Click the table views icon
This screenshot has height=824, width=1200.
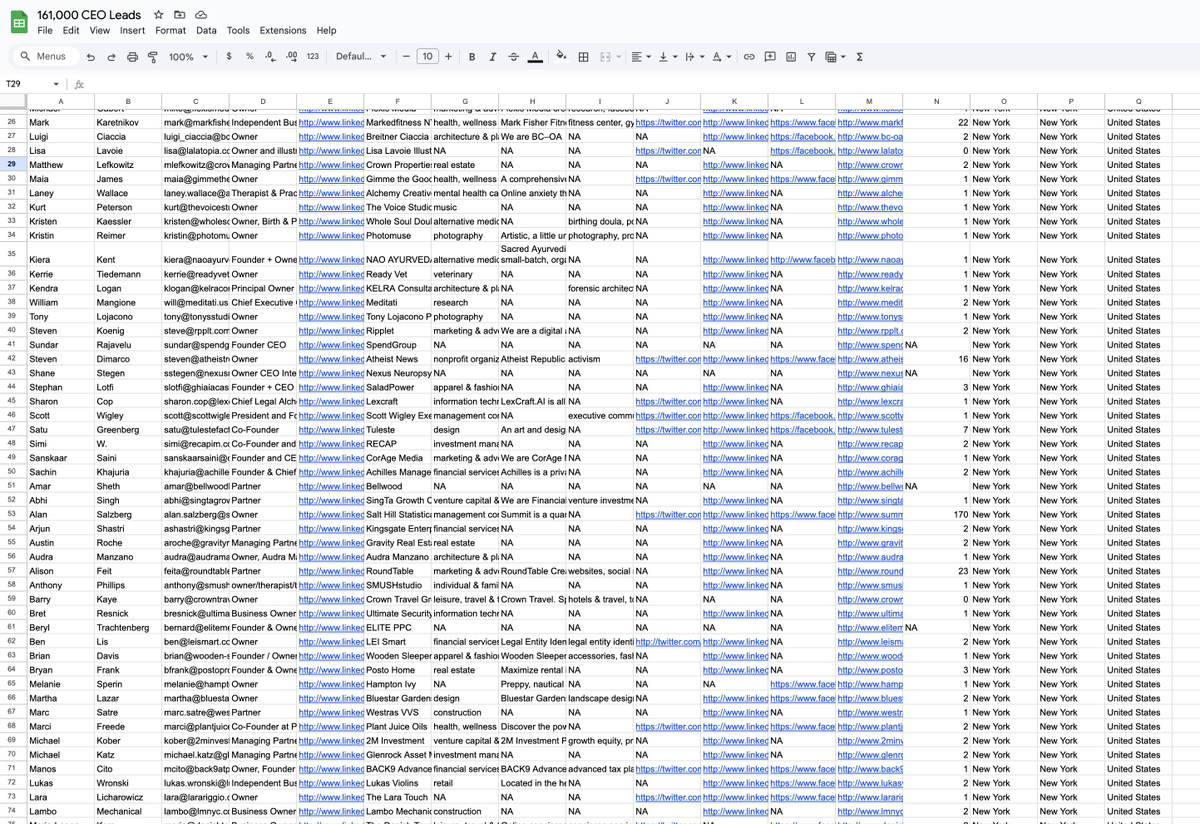click(x=830, y=57)
